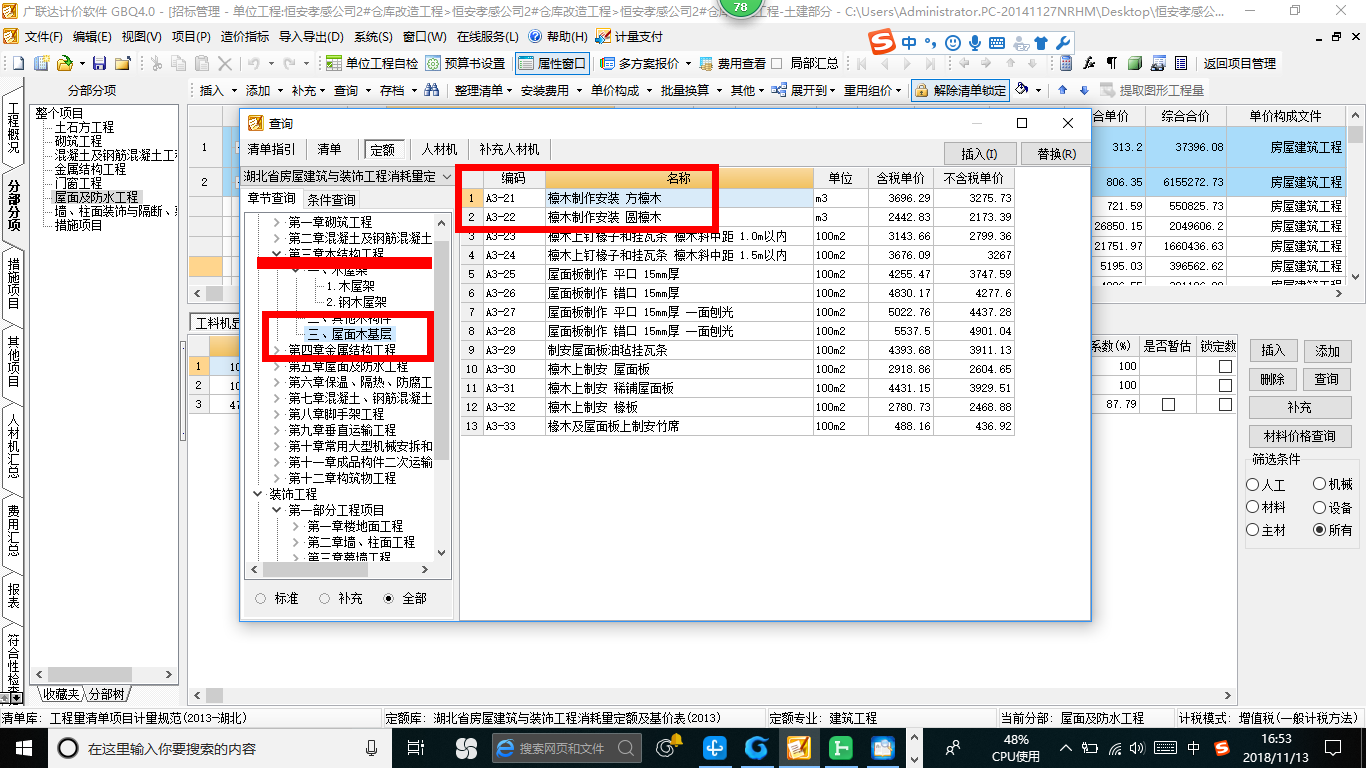The height and width of the screenshot is (768, 1366).
Task: Click the 材料价格查询 button
Action: 1300,437
